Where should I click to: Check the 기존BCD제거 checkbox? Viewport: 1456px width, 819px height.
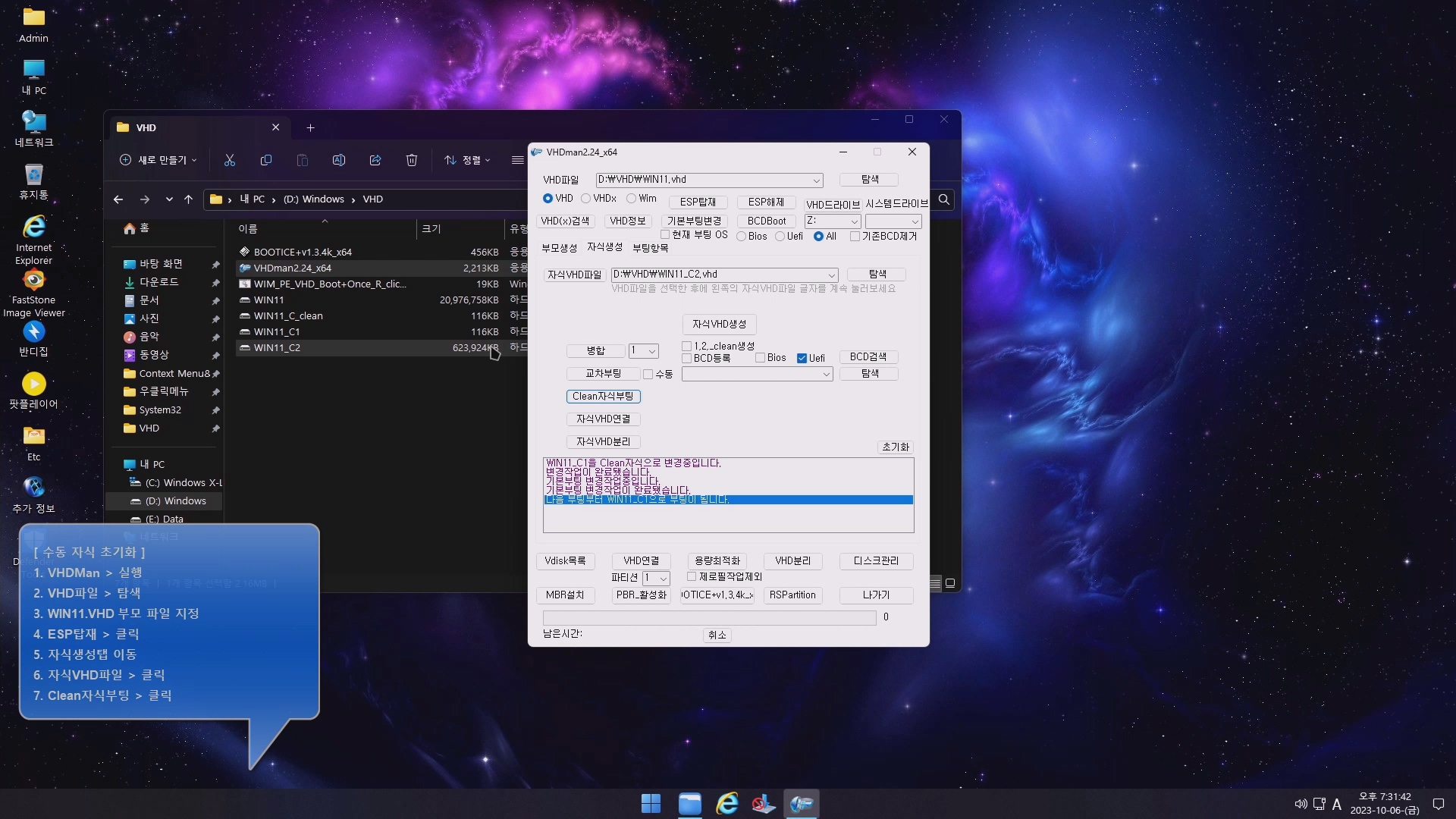[855, 237]
